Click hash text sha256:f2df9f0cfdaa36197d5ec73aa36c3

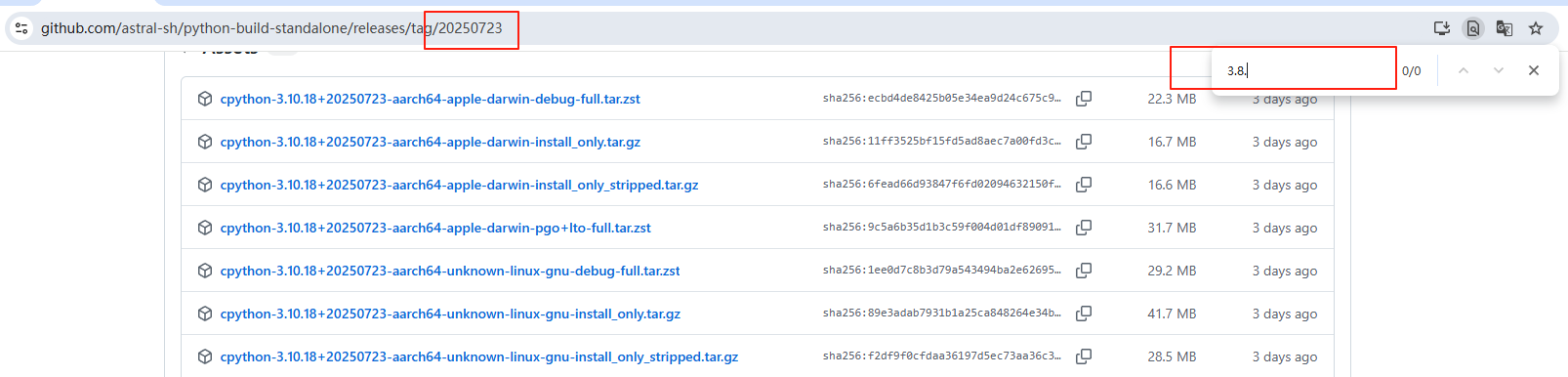click(942, 356)
